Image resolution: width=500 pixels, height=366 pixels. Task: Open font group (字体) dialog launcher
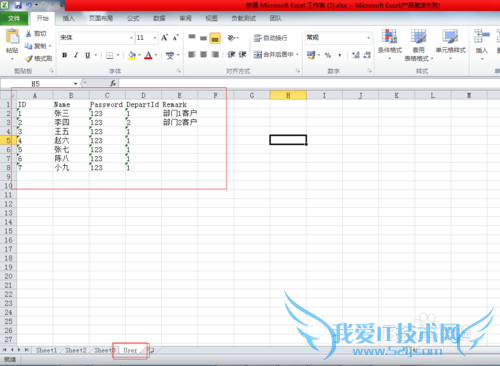(179, 71)
